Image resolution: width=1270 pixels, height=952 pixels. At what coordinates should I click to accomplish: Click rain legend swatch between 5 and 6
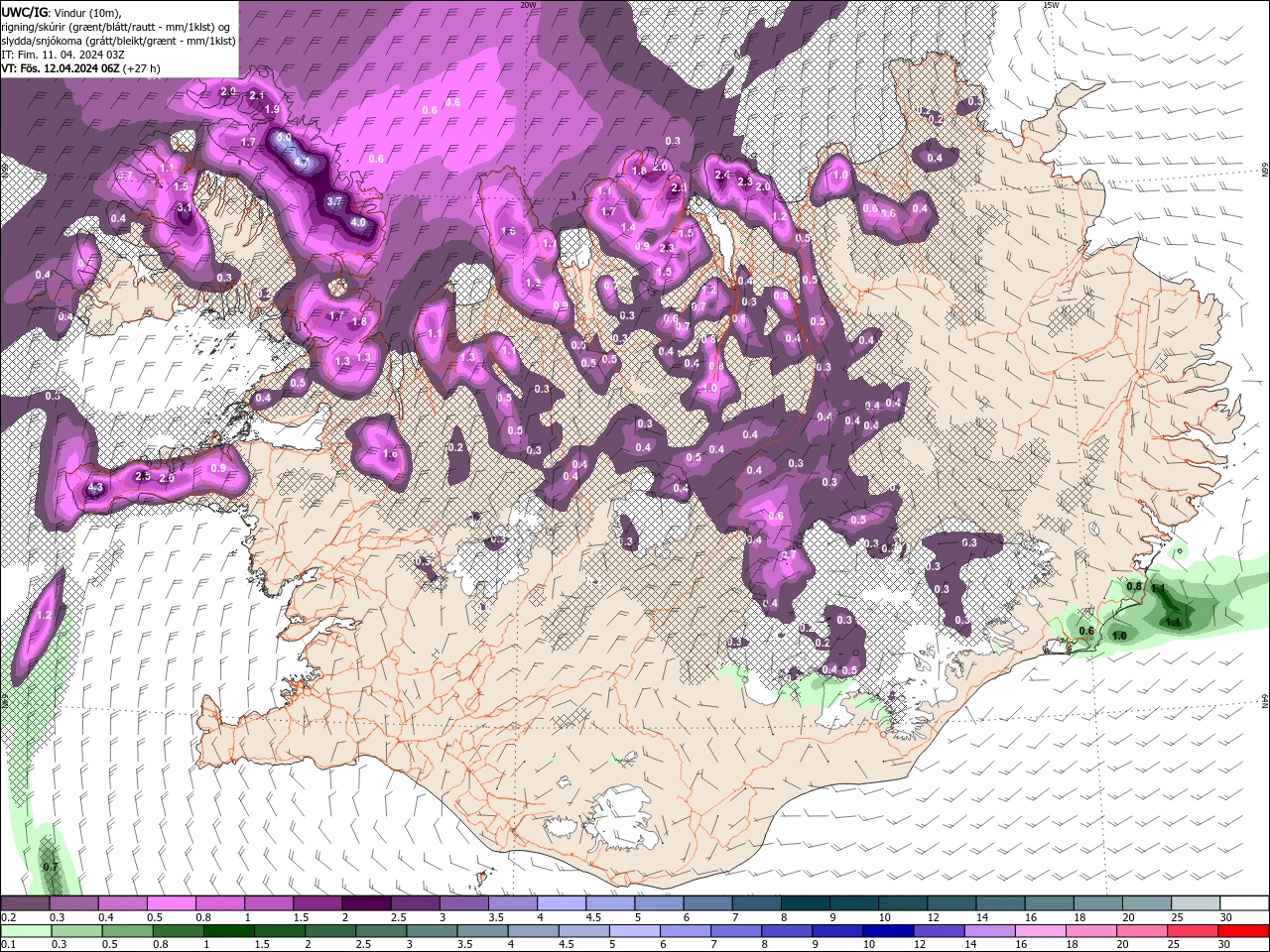click(635, 930)
